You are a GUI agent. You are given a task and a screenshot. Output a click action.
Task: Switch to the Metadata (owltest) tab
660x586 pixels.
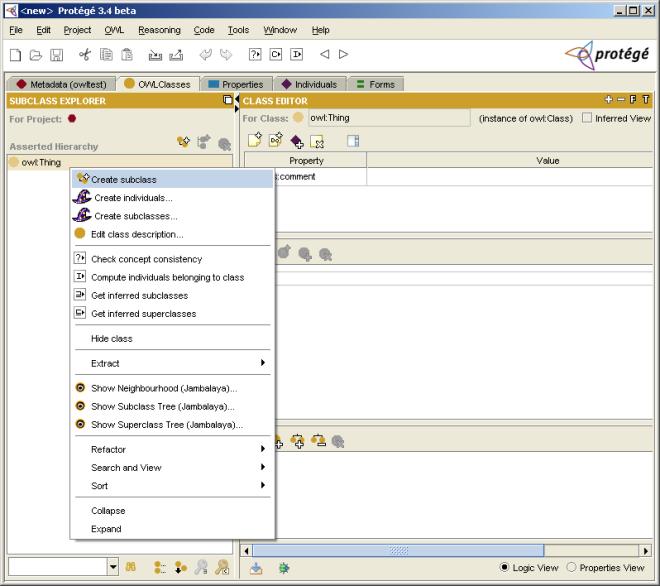pyautogui.click(x=61, y=84)
